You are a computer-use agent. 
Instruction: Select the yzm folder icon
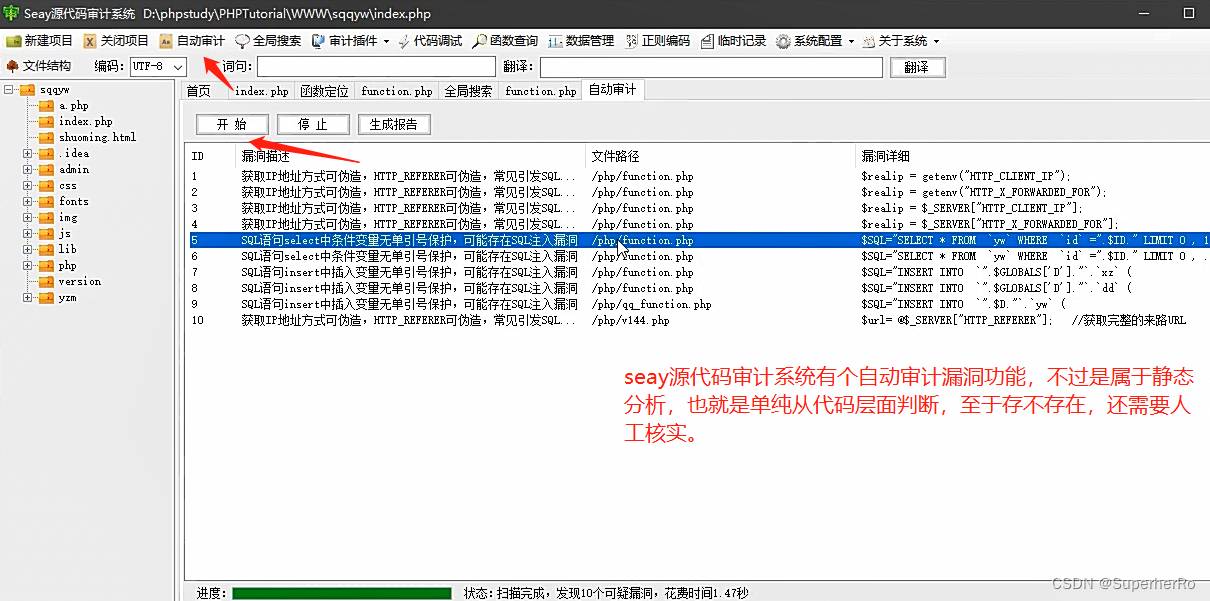click(46, 297)
